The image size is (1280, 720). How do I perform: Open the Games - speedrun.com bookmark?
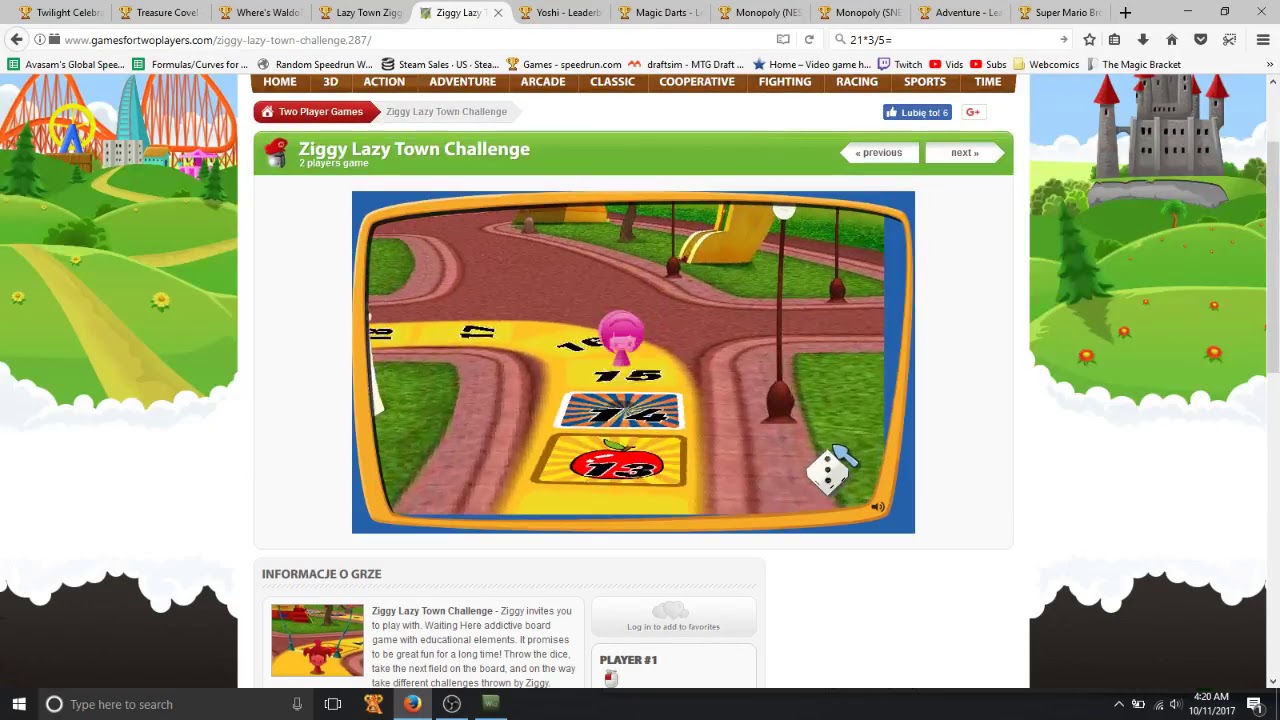coord(563,64)
